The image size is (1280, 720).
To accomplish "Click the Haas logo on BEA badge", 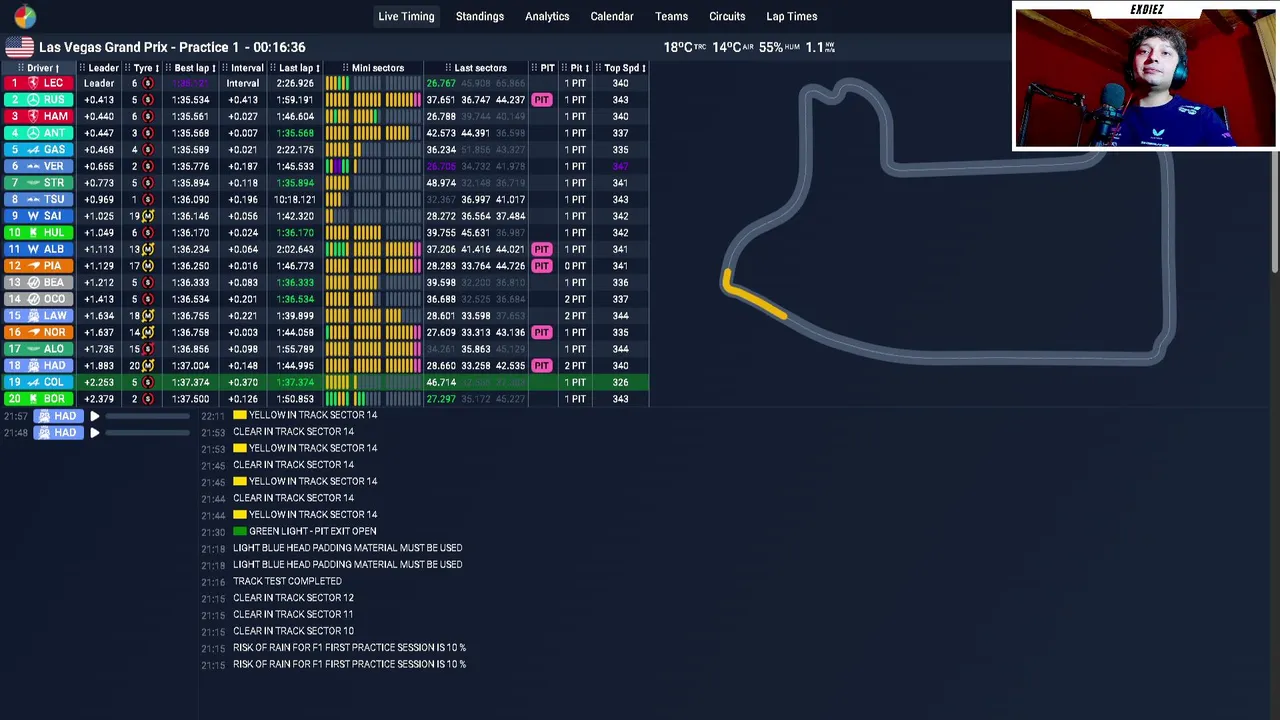I will point(33,283).
